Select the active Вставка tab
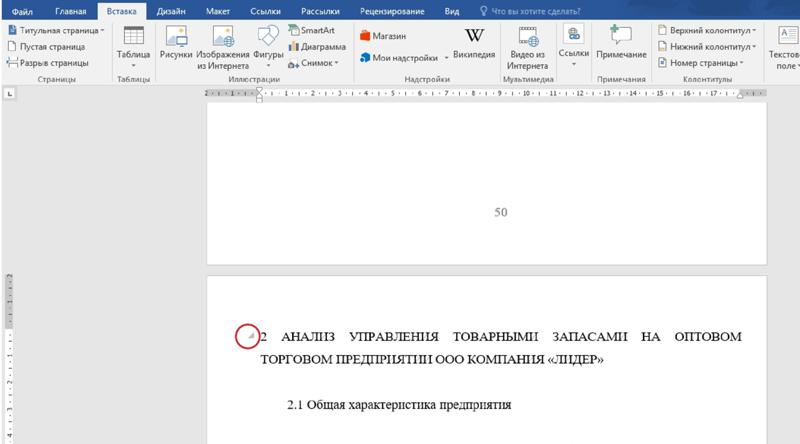Viewport: 800px width, 444px height. point(121,11)
